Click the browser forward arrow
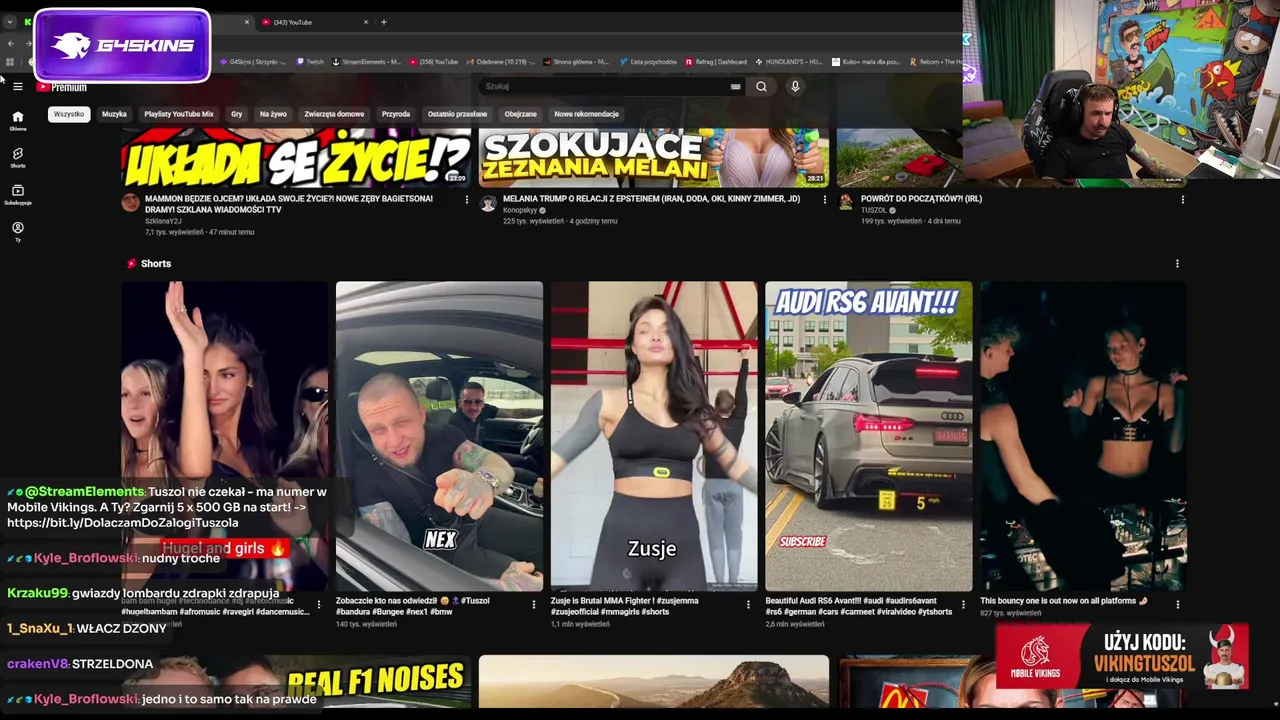 (27, 43)
